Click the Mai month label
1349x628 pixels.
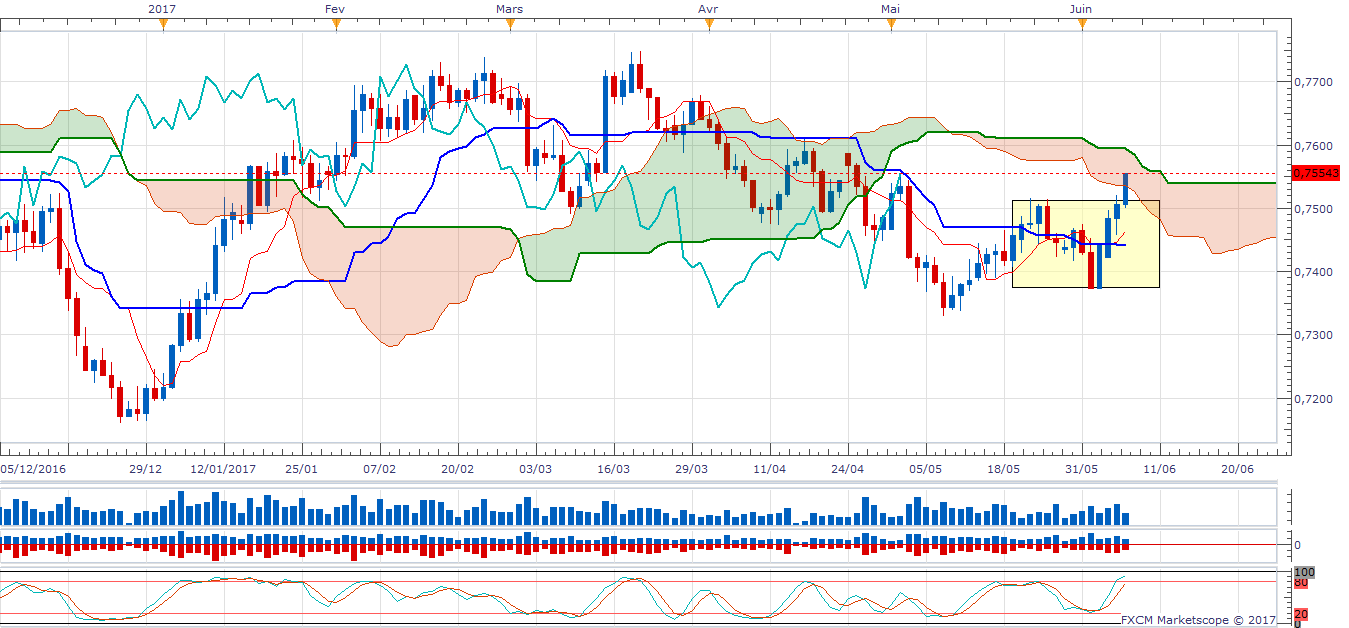(891, 8)
